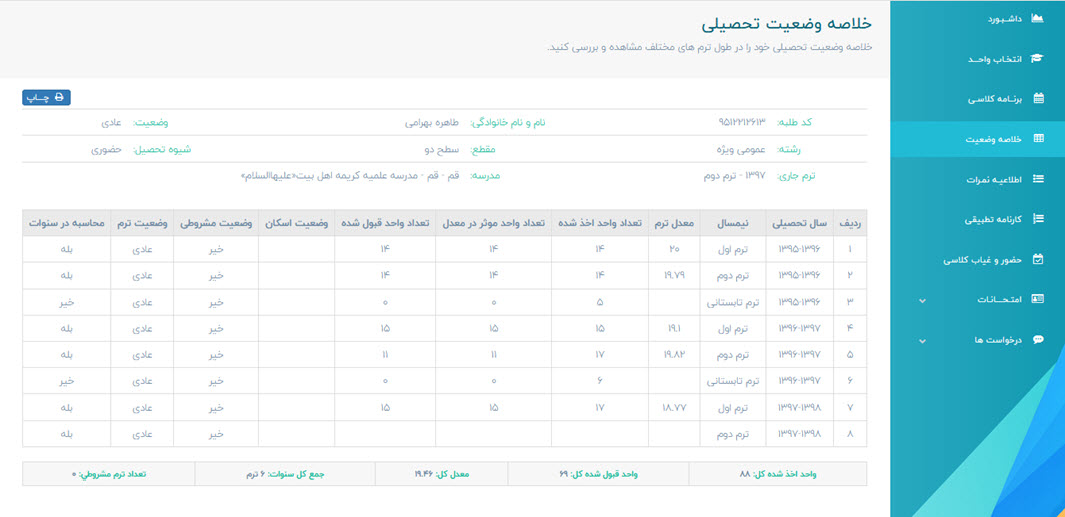Select the calendar icon beside برنامه کلاسی
Viewport: 1065px width, 517px height.
click(1038, 99)
